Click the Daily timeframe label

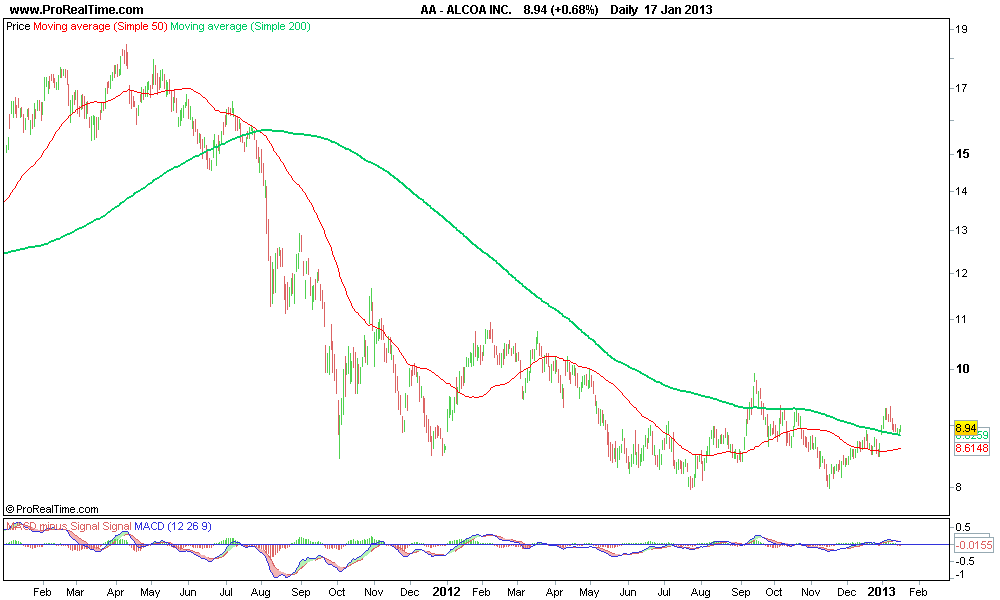[x=624, y=10]
